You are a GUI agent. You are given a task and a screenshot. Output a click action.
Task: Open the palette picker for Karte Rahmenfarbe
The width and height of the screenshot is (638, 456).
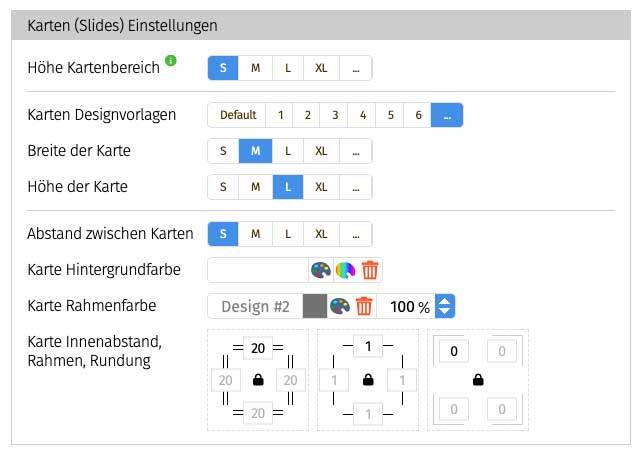pos(340,306)
